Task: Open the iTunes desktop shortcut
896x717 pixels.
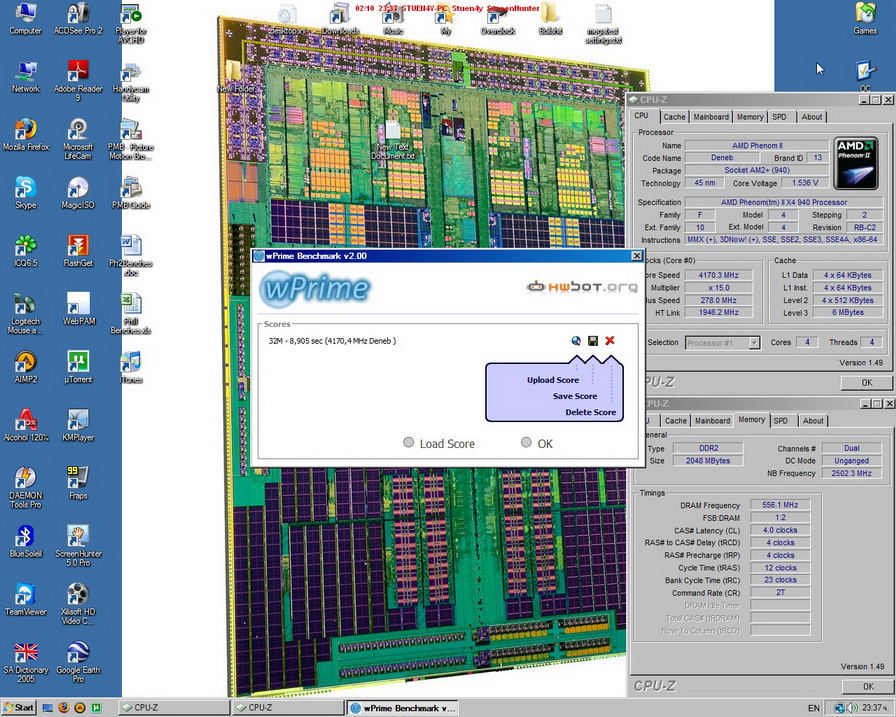Action: pos(131,367)
